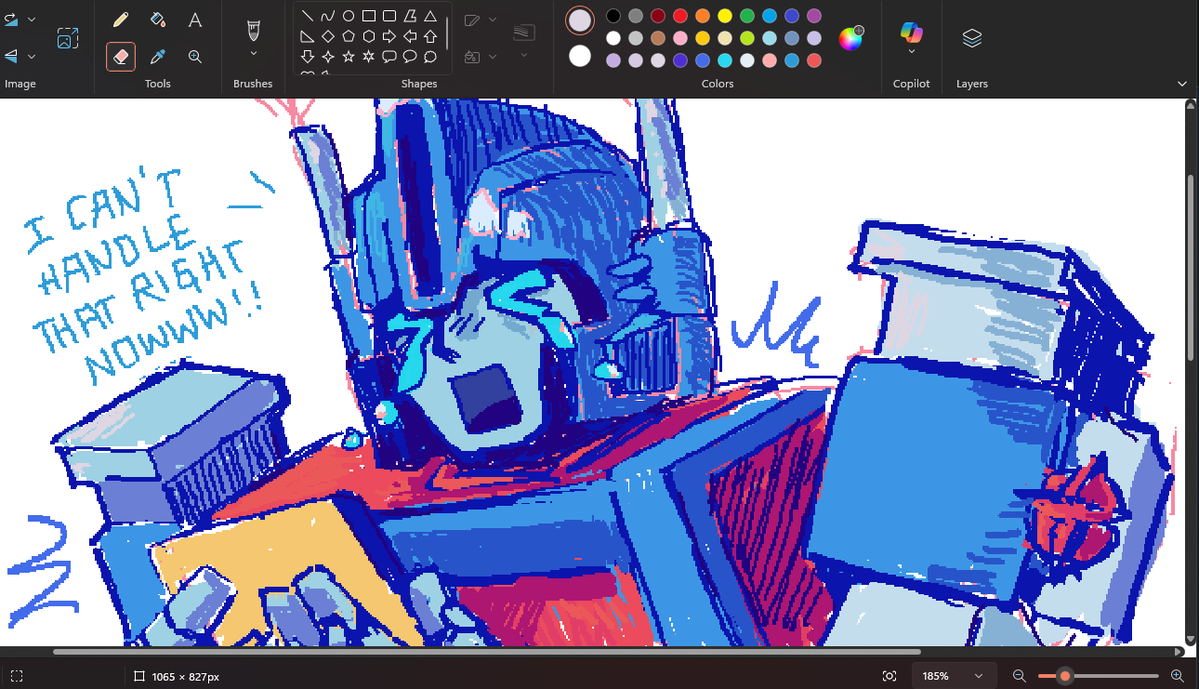
Task: Pick the lime green color swatch
Action: [x=747, y=37]
